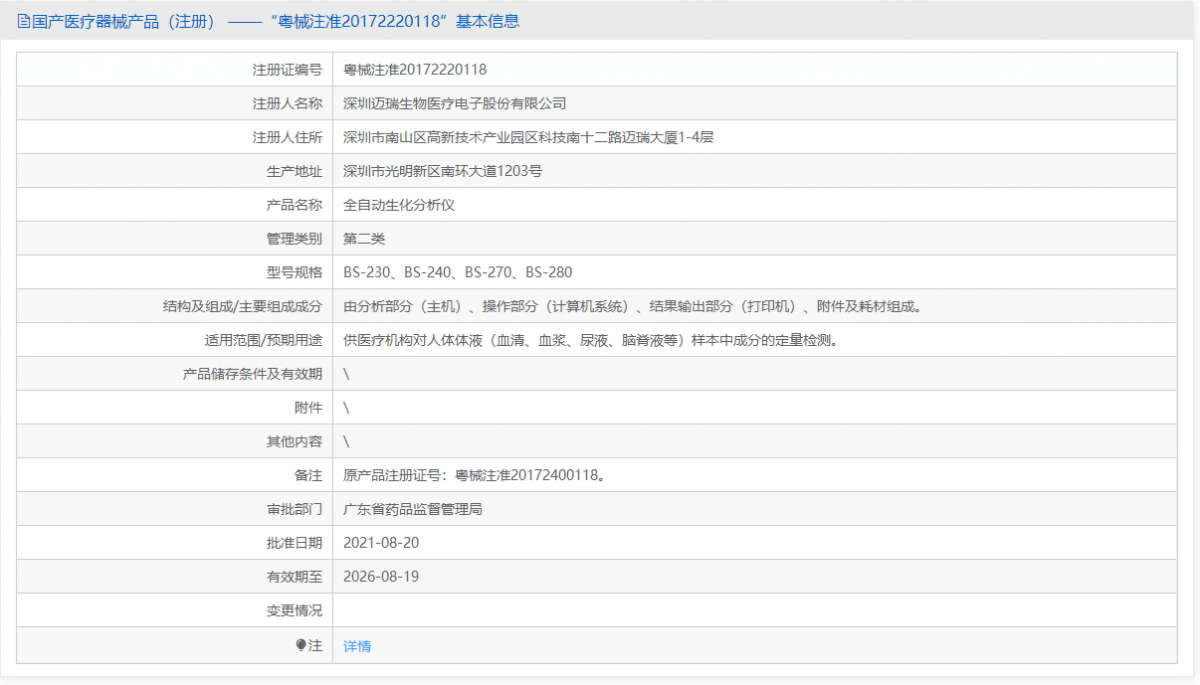The height and width of the screenshot is (685, 1200).
Task: Click the 产品储存条件及有效期 label
Action: (252, 374)
